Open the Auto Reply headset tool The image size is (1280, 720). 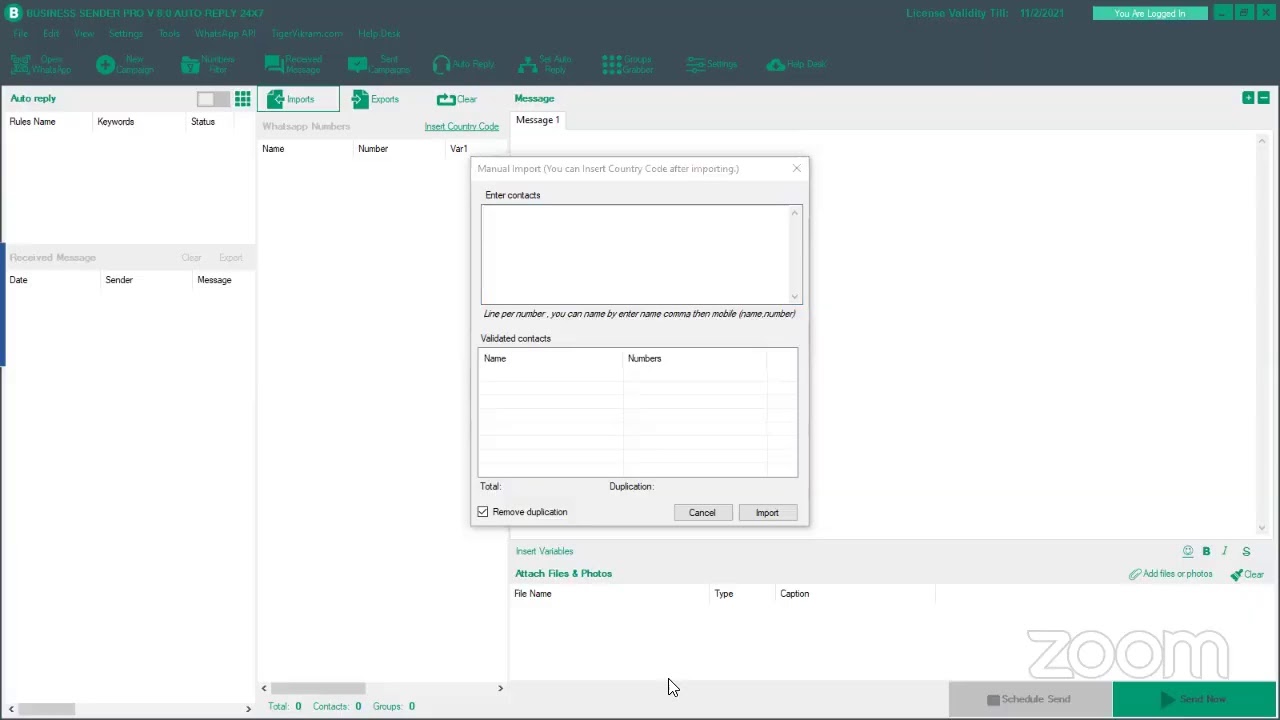click(463, 64)
